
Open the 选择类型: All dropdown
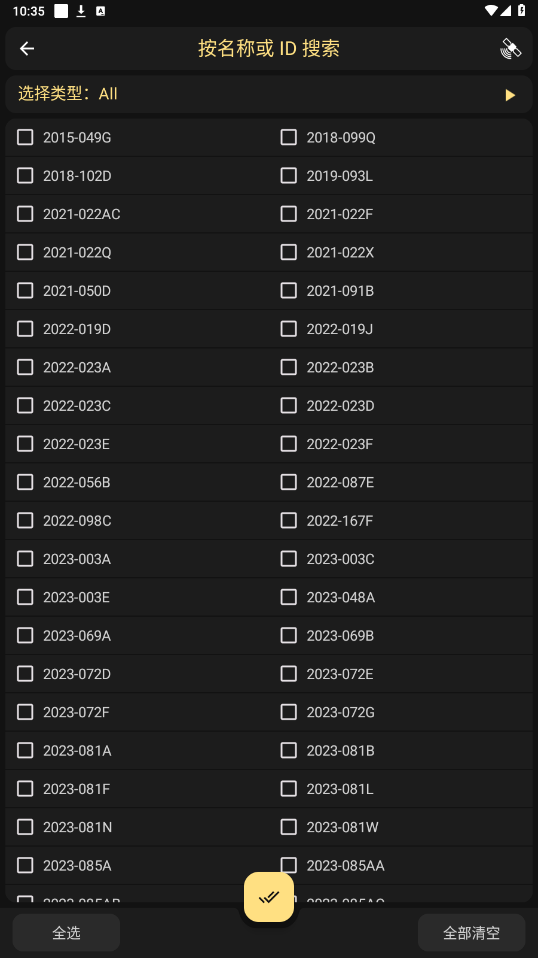[x=269, y=94]
